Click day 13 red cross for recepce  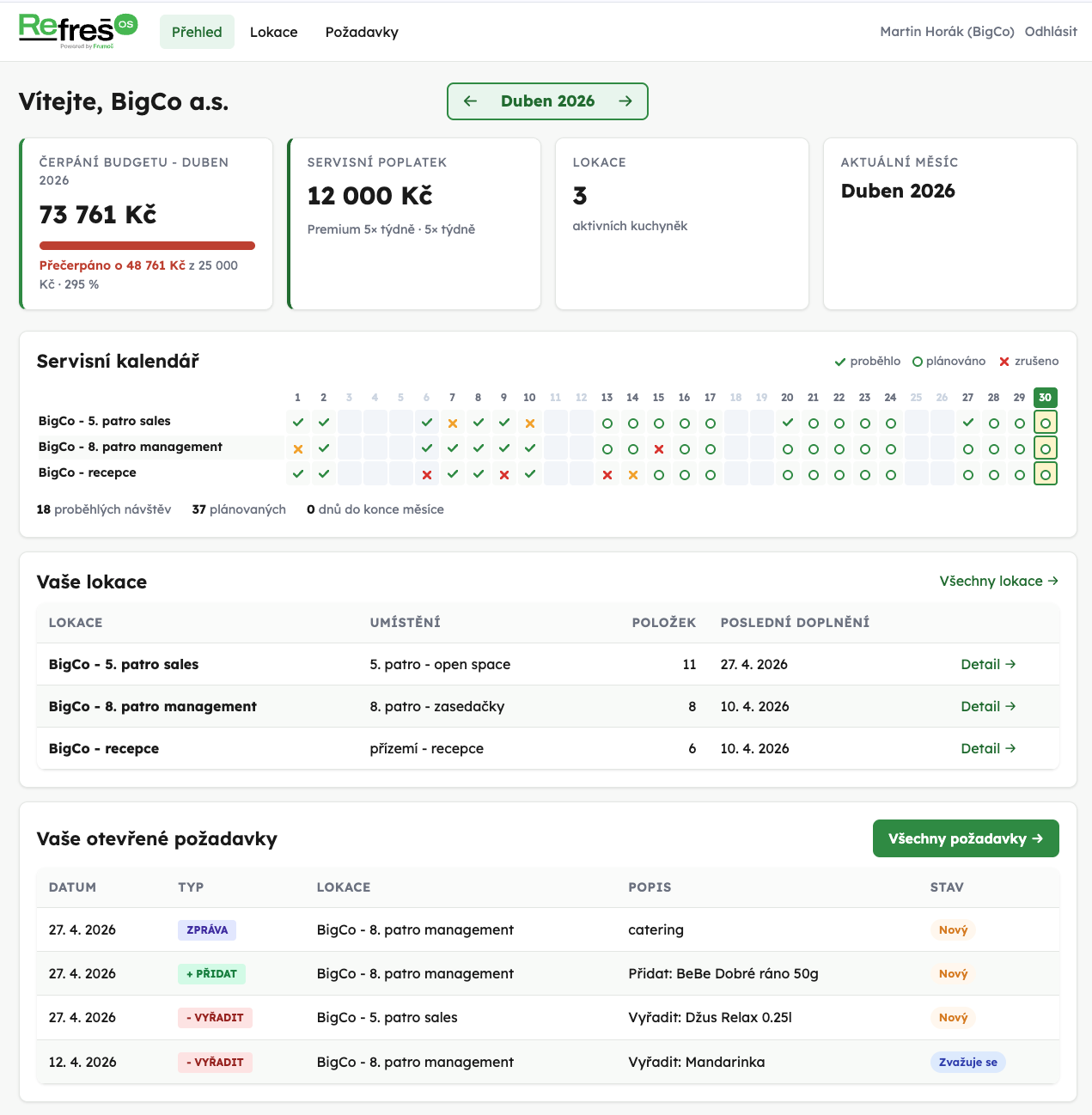click(607, 474)
